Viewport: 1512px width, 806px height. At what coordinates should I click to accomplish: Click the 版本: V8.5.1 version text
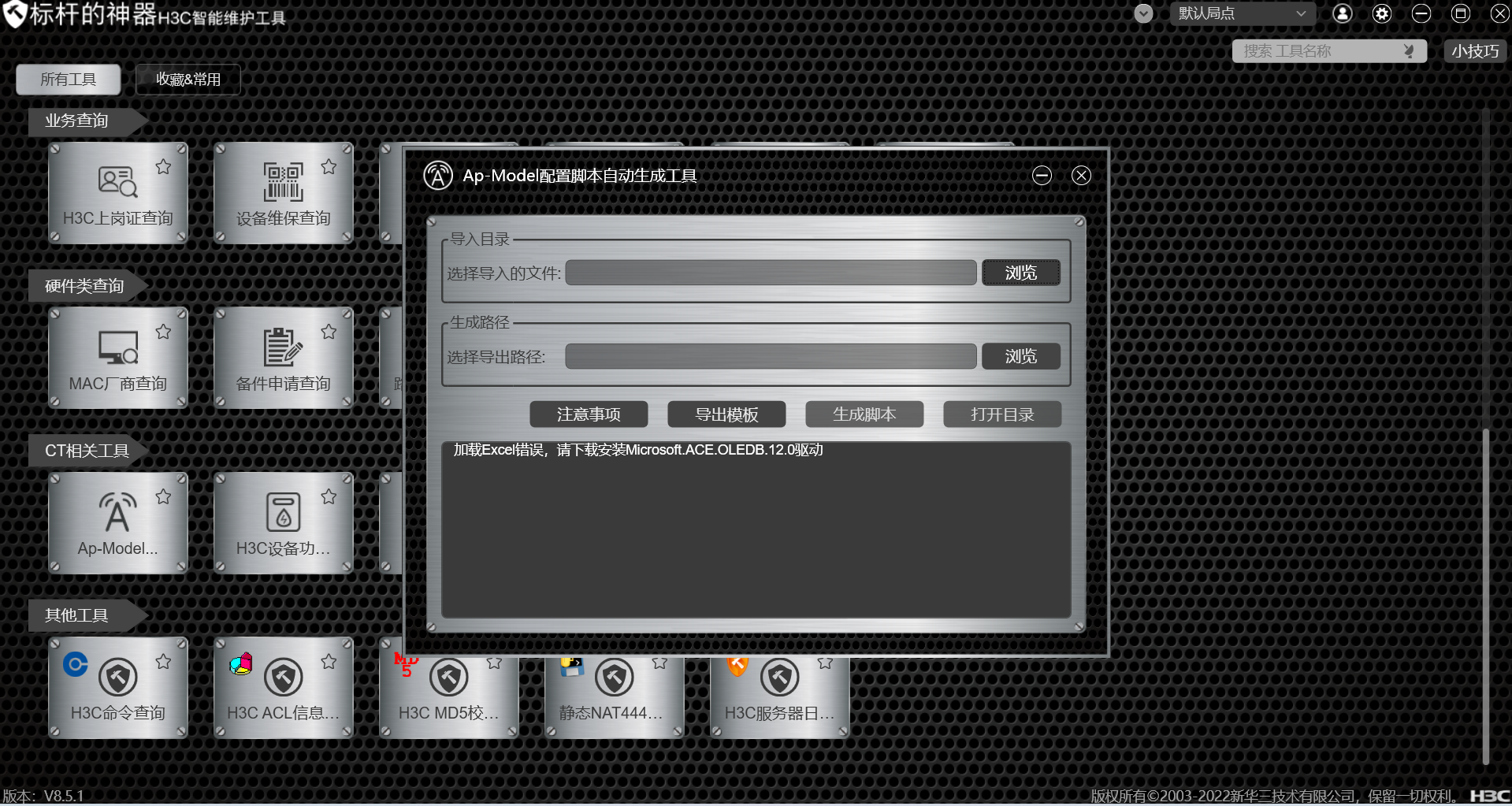43,796
